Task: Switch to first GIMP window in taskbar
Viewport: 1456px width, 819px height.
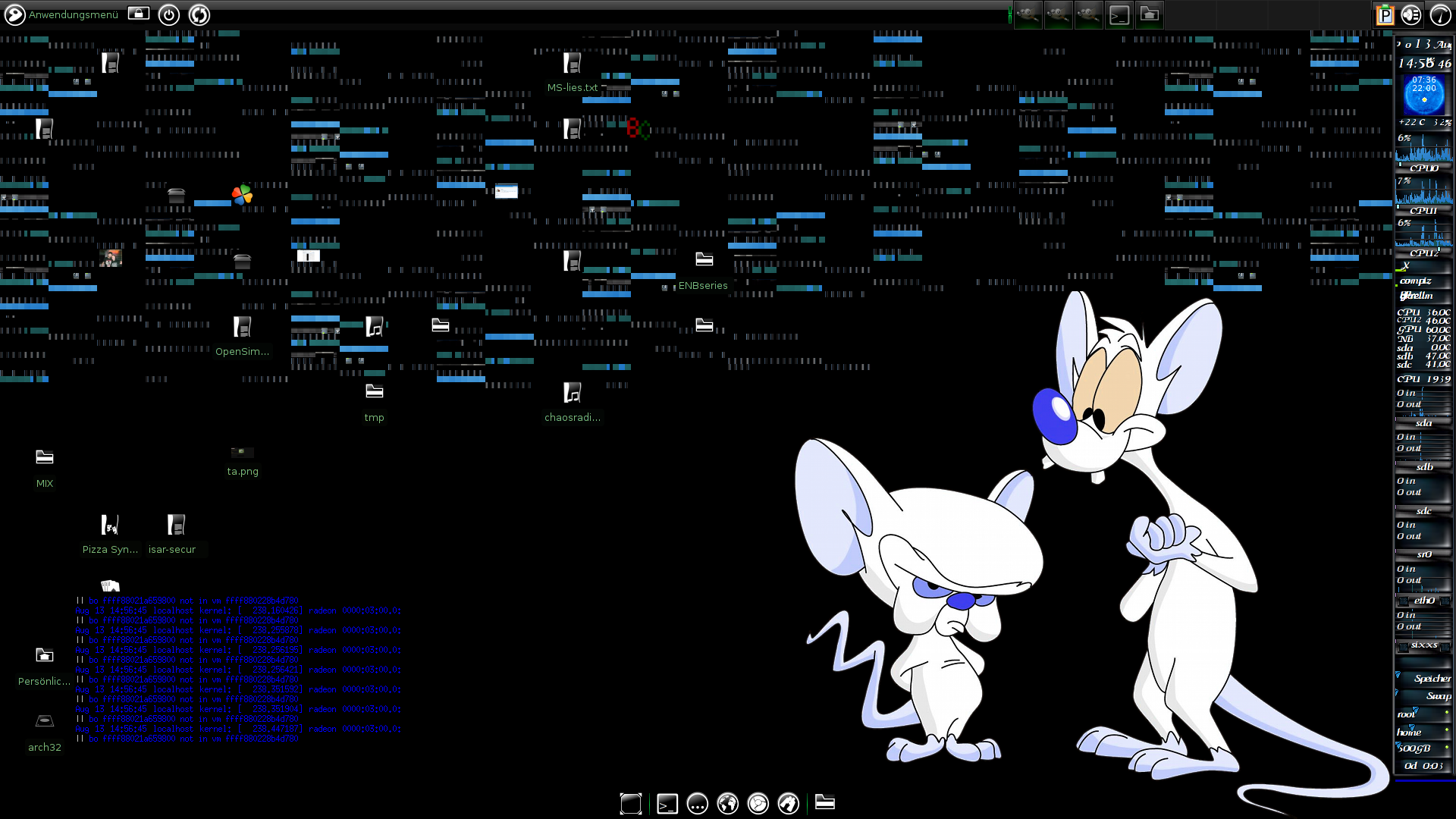Action: tap(1028, 14)
